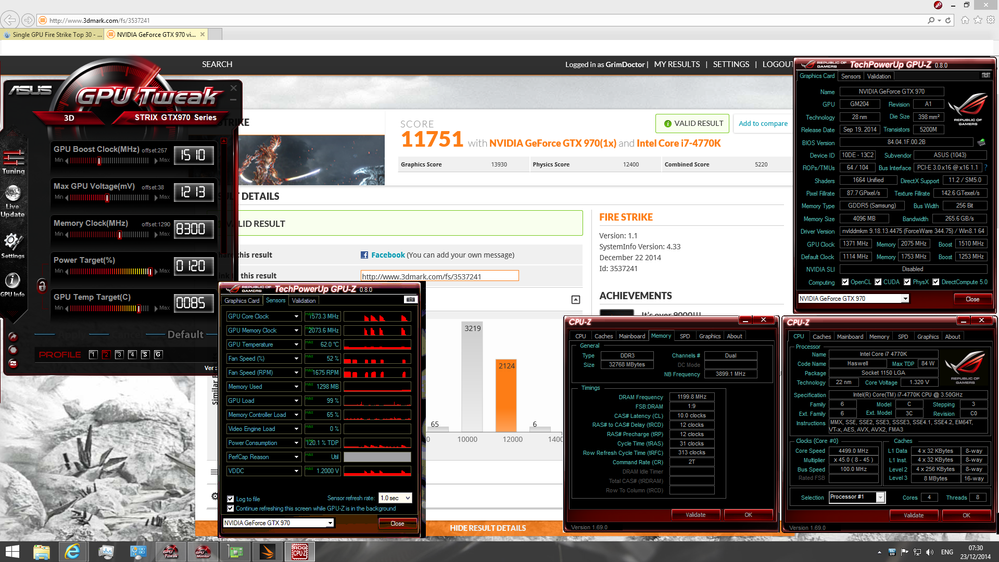
Task: Open the SPD tab in CPU-Z Memory window
Action: 685,336
